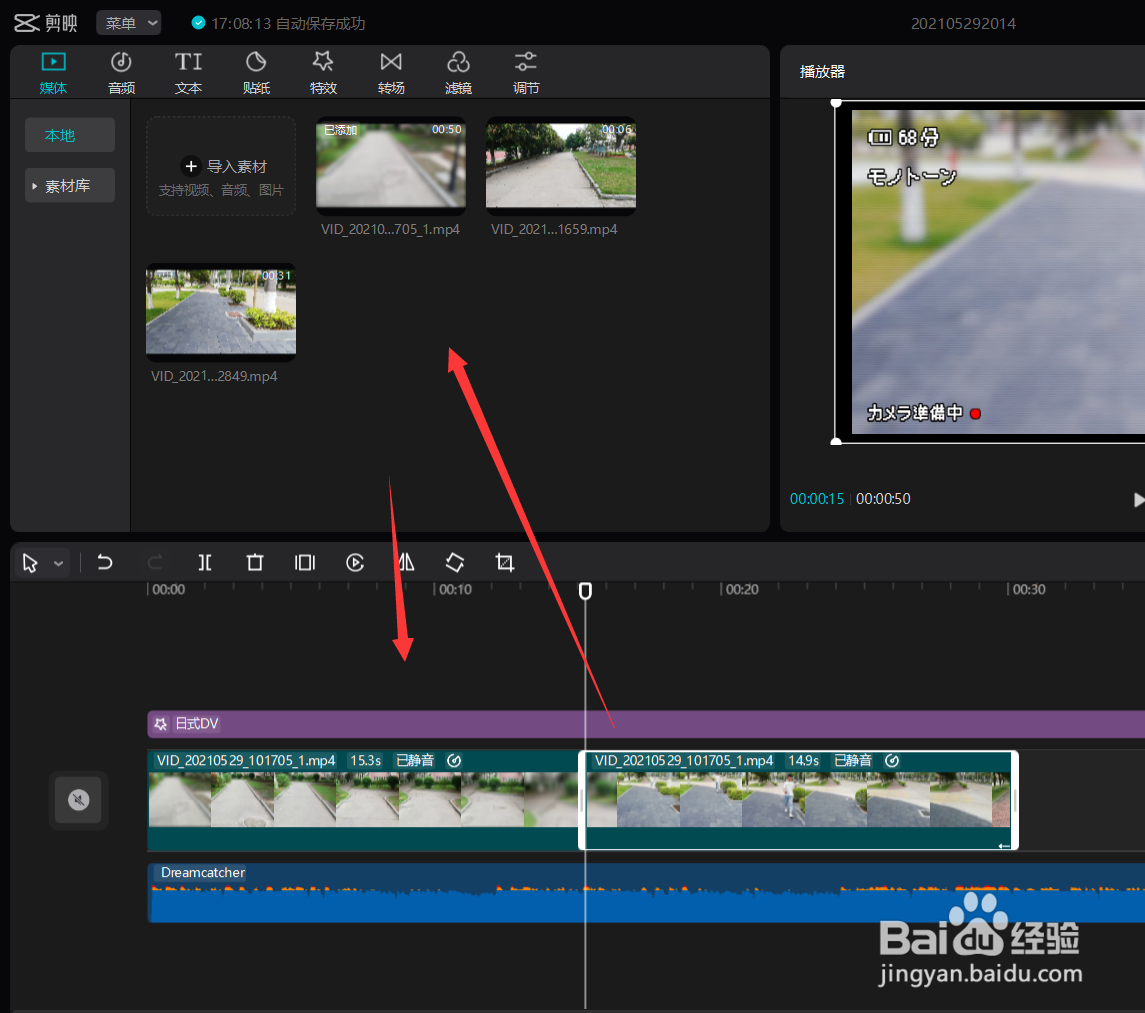Redo the last undone edit

pyautogui.click(x=155, y=562)
